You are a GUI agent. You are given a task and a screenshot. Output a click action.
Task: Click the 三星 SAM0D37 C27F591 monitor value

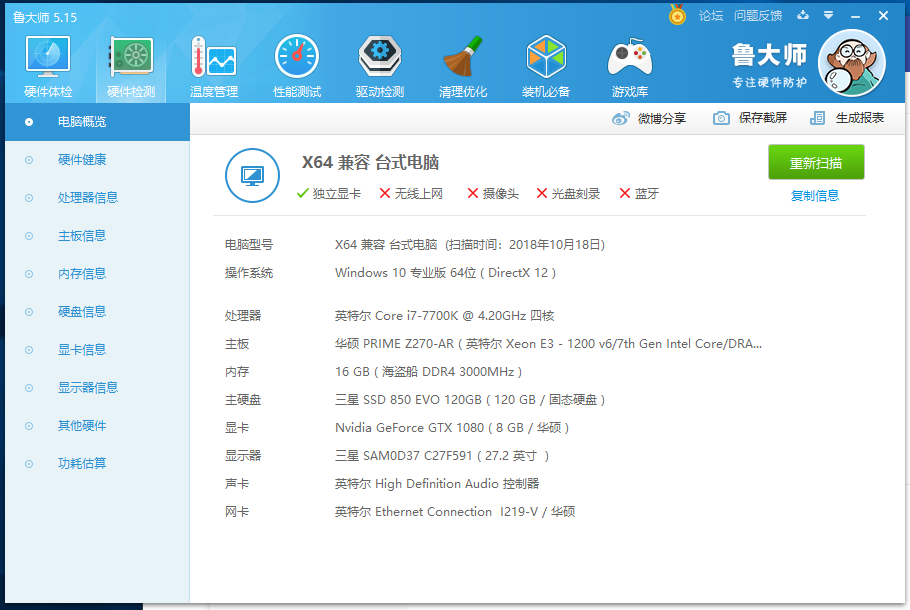(442, 456)
